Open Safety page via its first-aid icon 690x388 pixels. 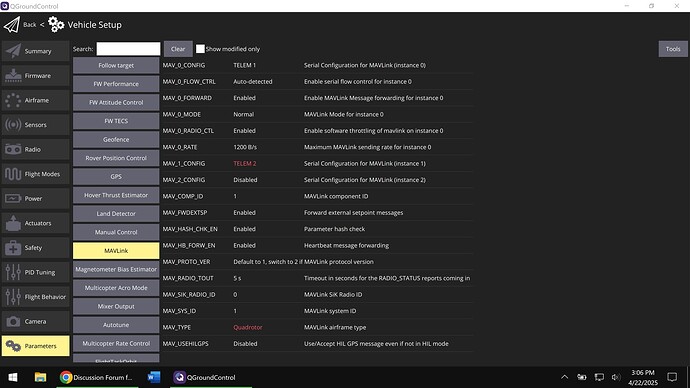tap(13, 248)
